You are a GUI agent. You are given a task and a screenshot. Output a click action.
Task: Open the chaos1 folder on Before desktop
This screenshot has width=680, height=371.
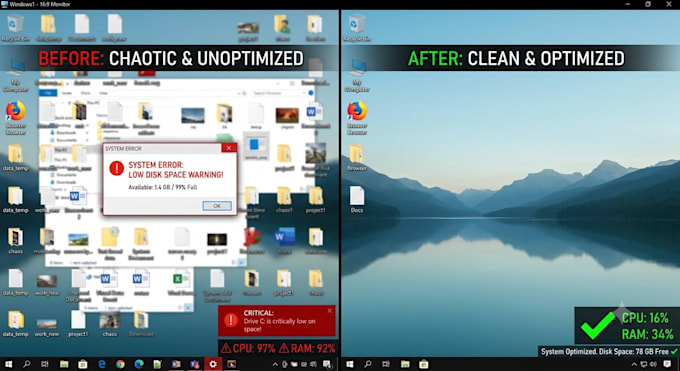coord(284,200)
